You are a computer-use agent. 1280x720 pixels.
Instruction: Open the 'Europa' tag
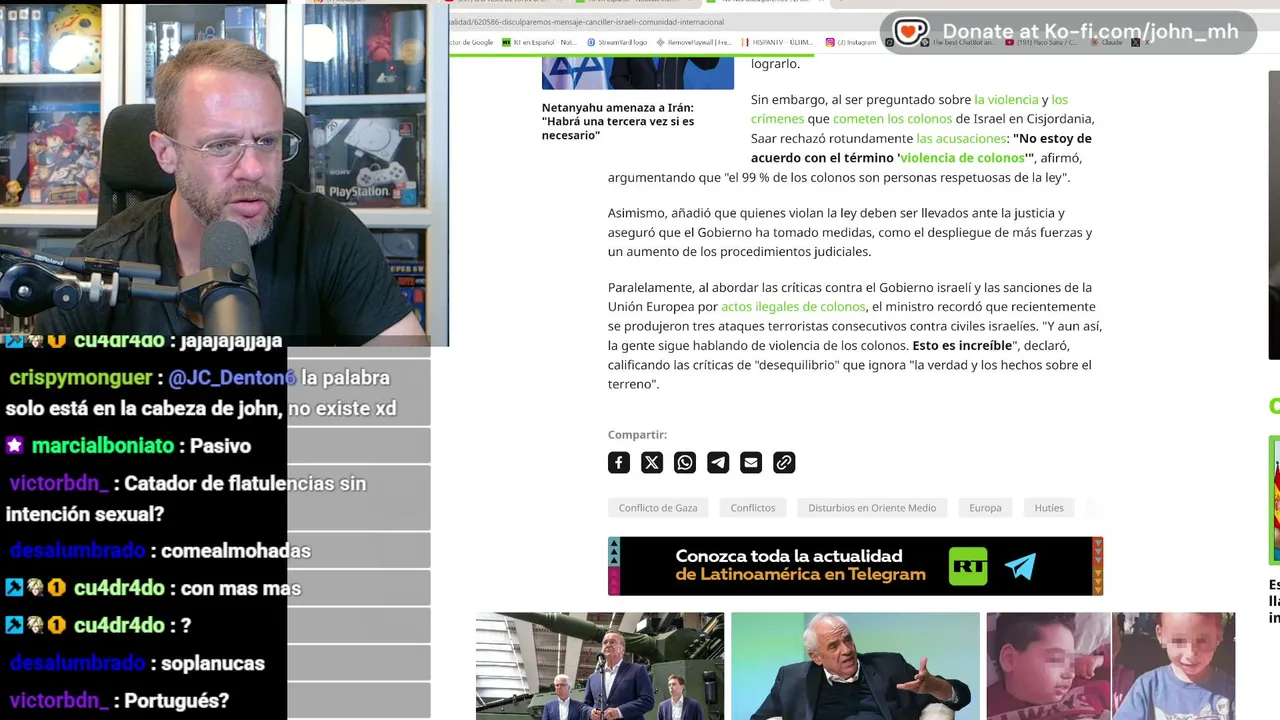pyautogui.click(x=985, y=508)
